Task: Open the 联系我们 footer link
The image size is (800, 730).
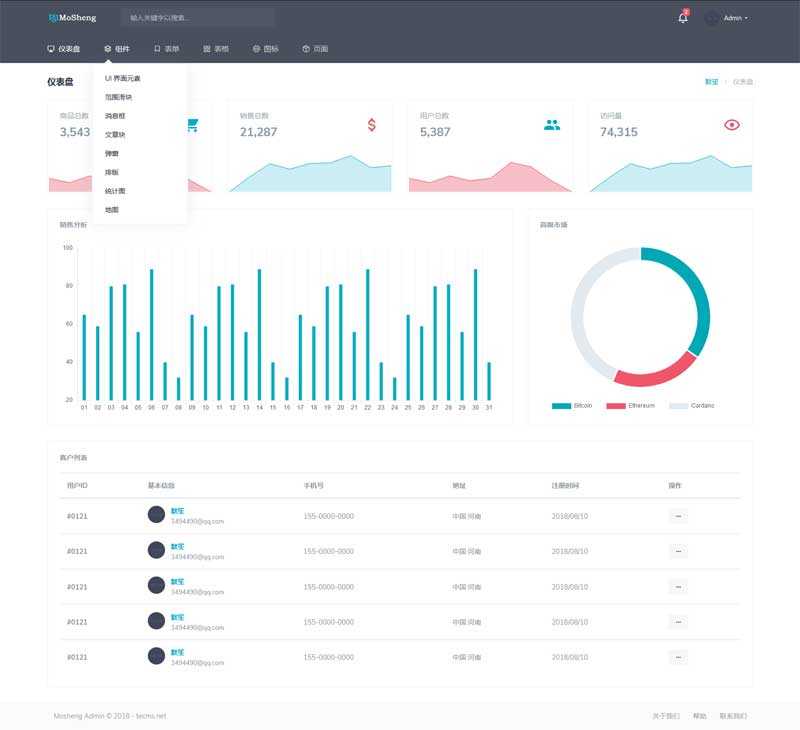Action: 733,716
